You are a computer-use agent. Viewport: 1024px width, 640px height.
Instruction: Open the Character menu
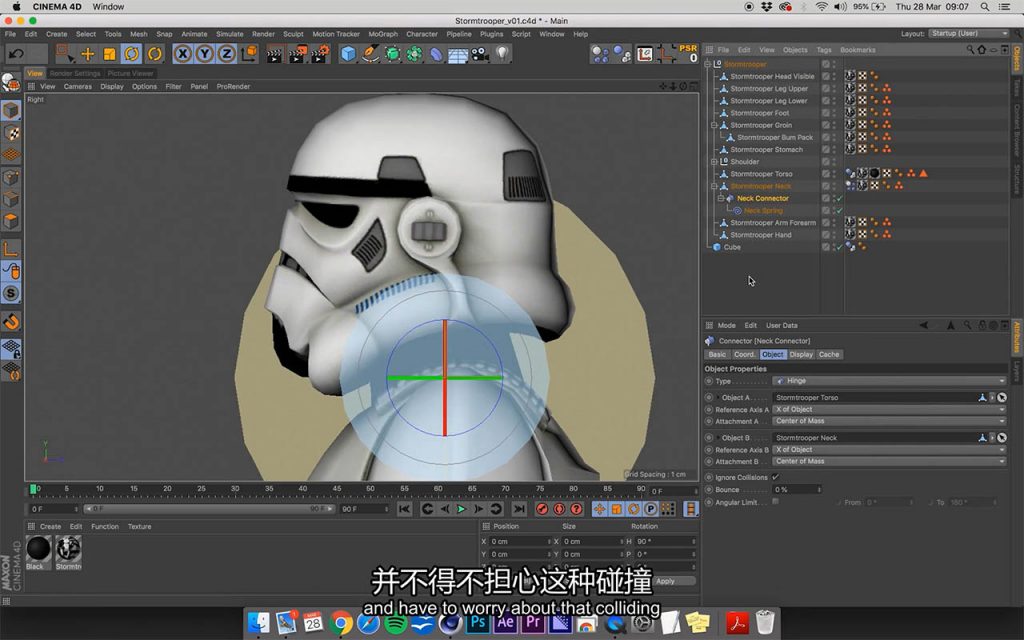pyautogui.click(x=422, y=34)
